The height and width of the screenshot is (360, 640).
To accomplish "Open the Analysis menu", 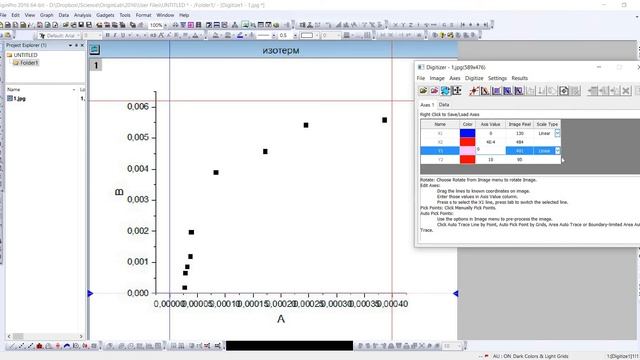I will (x=82, y=15).
